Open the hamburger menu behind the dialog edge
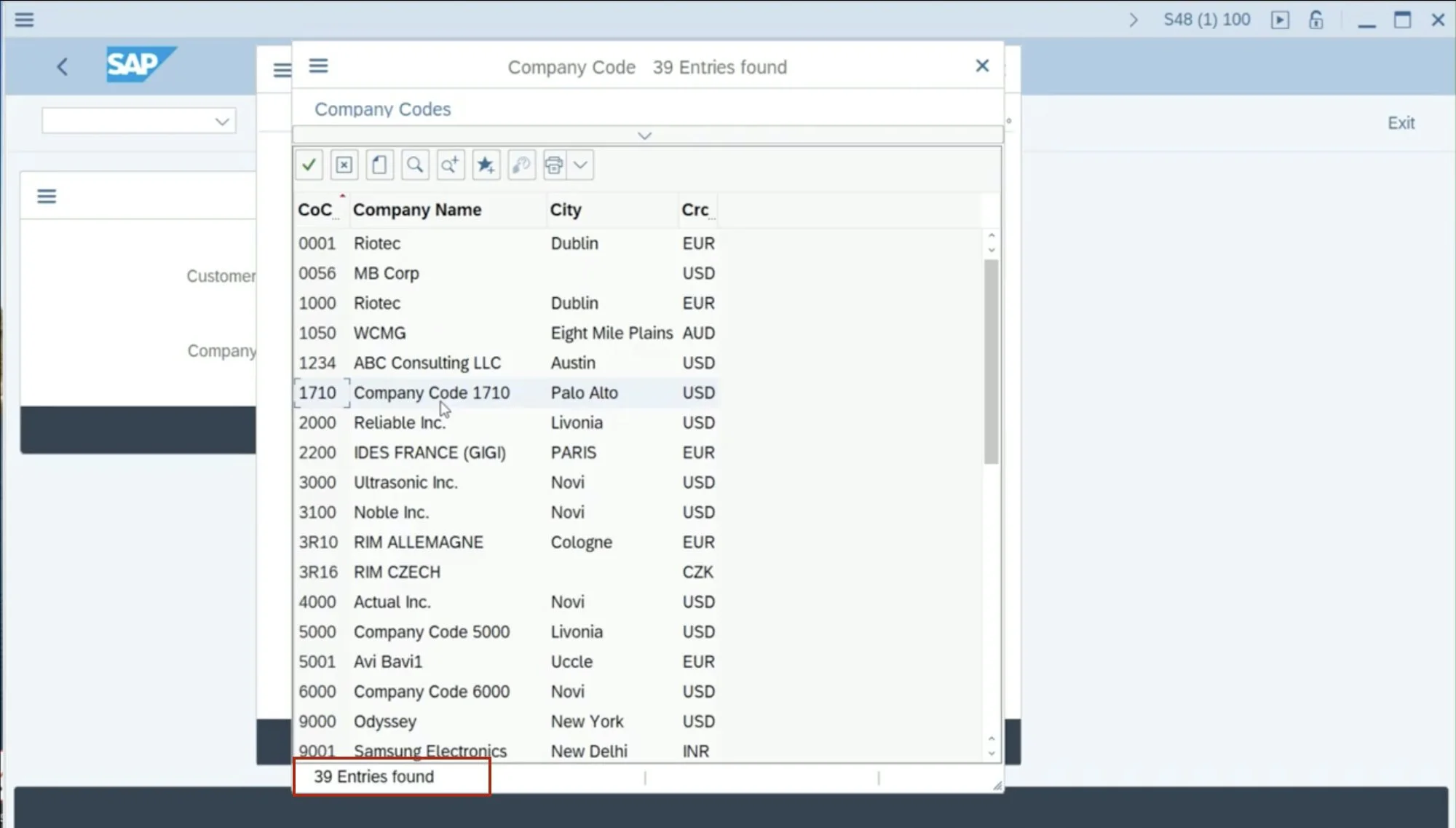Screen dimensions: 1456x828 pyautogui.click(x=282, y=70)
